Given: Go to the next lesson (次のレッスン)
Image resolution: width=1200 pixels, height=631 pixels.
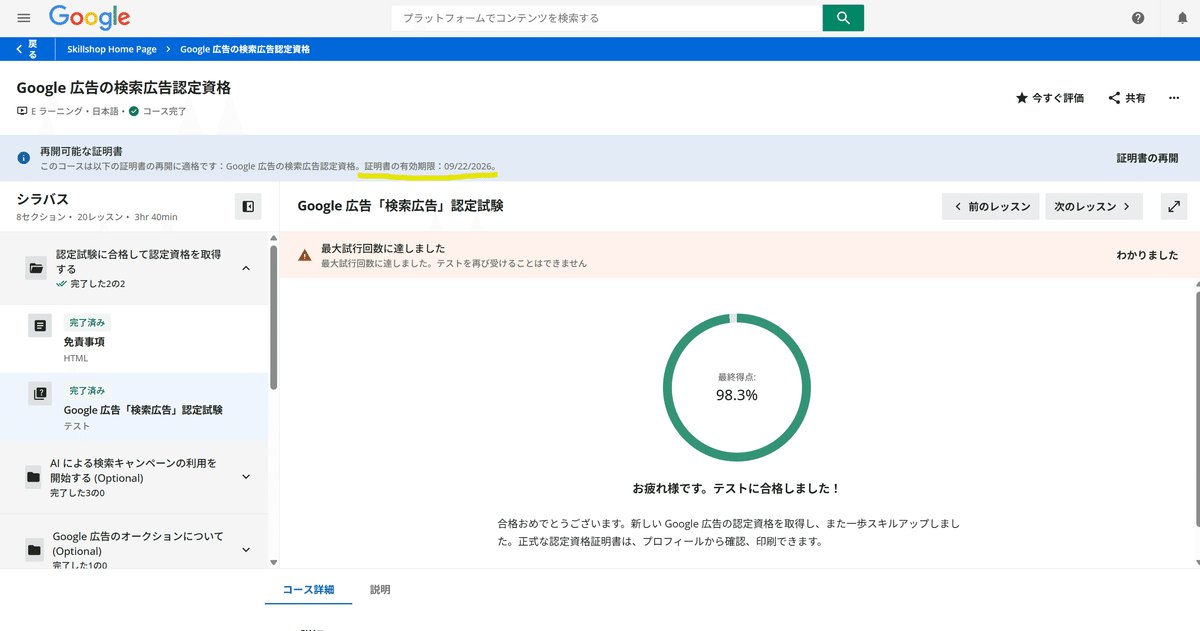Looking at the screenshot, I should click(x=1094, y=206).
